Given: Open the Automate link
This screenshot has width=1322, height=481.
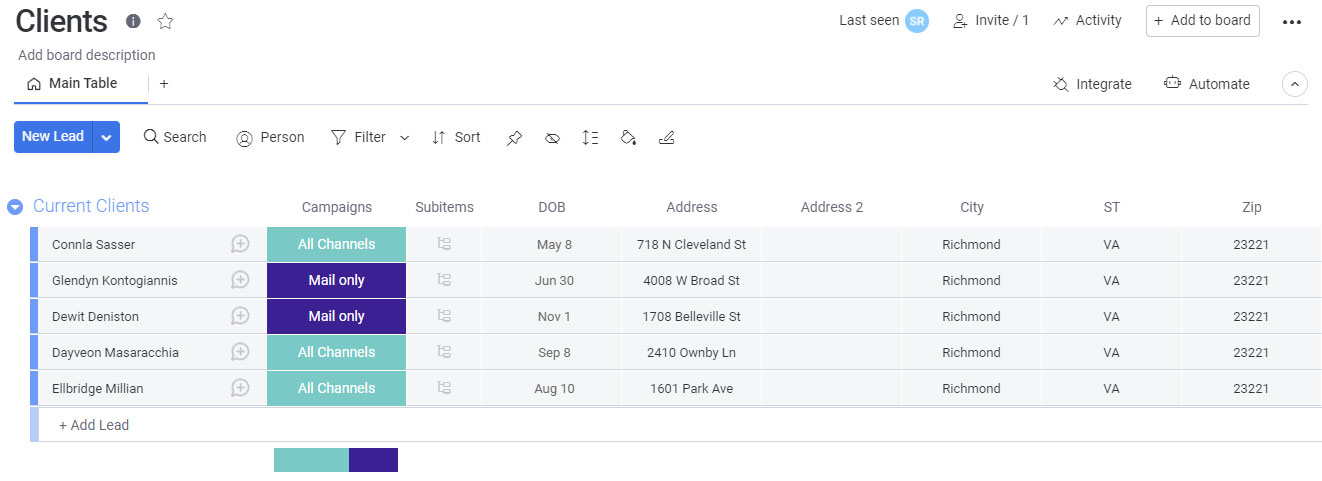Looking at the screenshot, I should (1207, 85).
